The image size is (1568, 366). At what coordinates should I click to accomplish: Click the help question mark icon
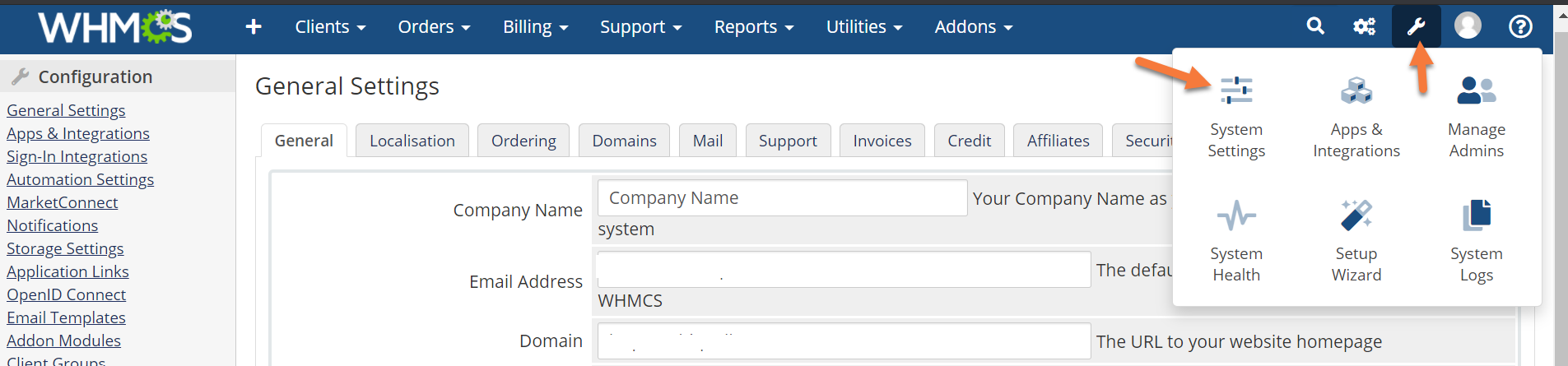(1520, 26)
